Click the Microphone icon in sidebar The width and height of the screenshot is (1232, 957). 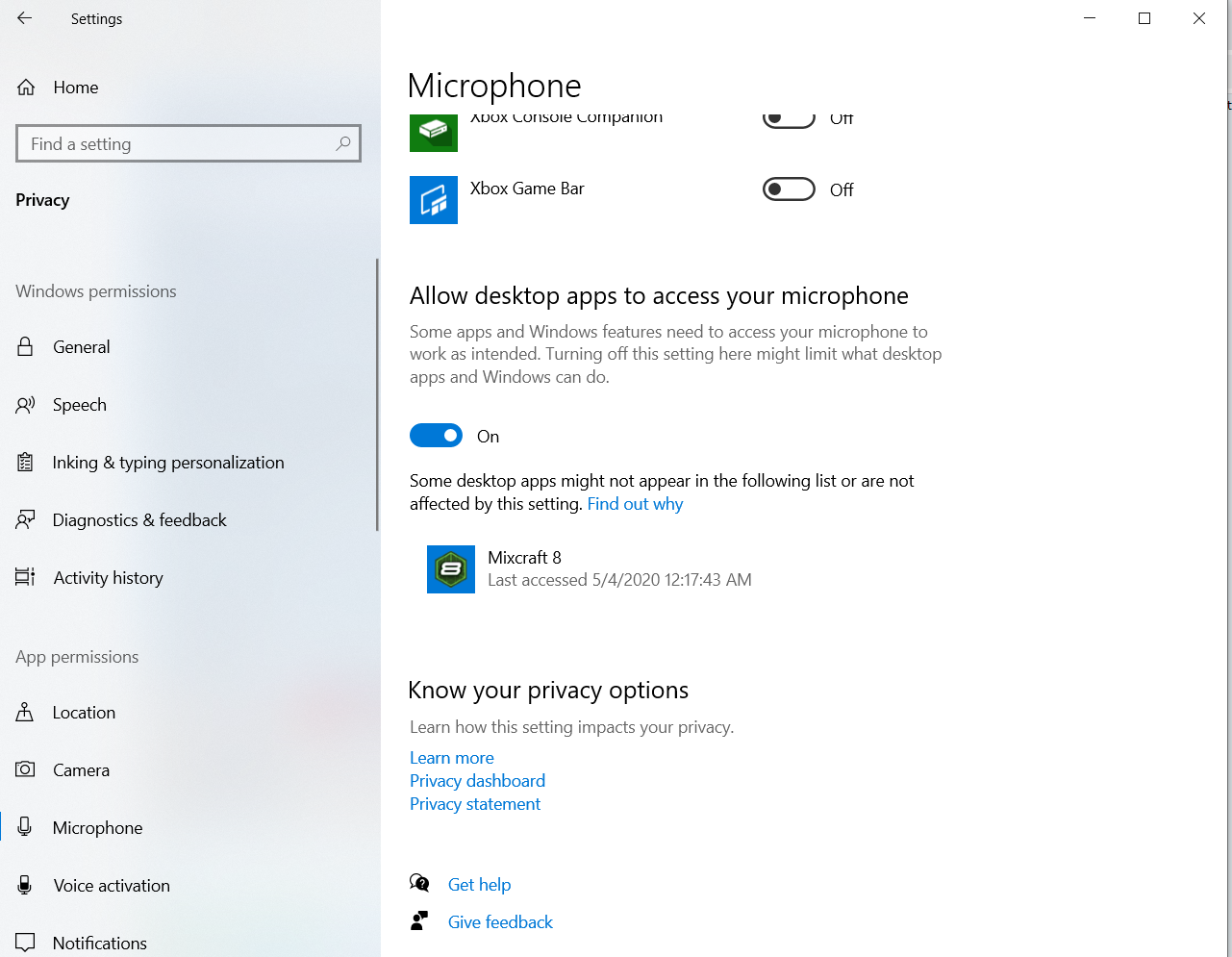[26, 827]
